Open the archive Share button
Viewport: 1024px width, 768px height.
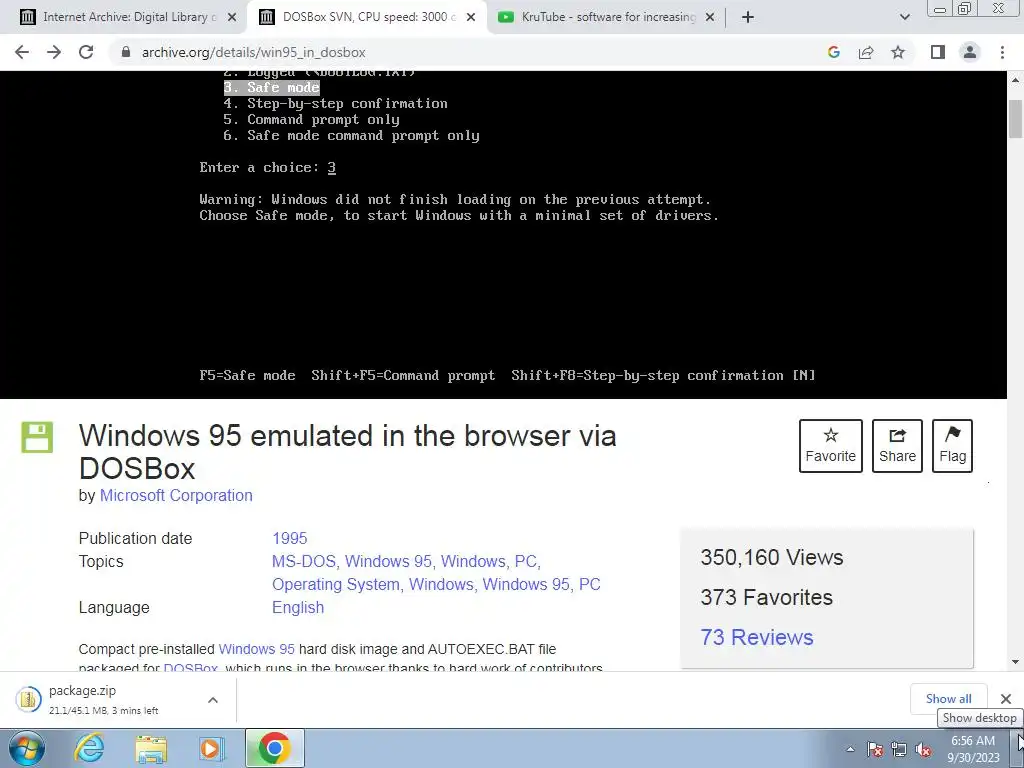(897, 445)
